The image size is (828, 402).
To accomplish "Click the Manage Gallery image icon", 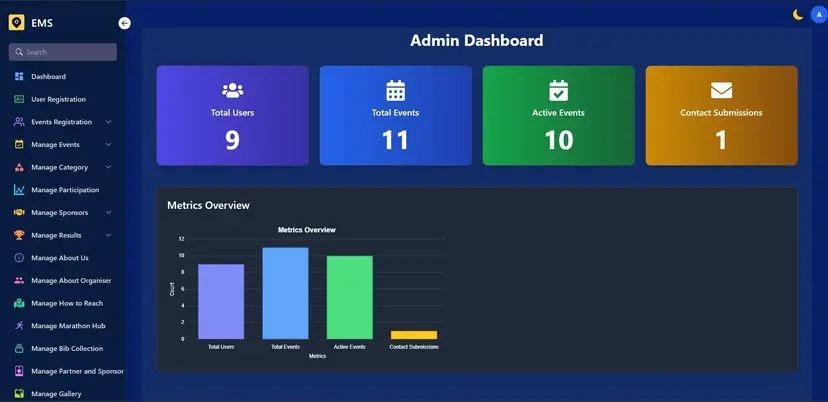I will [19, 394].
